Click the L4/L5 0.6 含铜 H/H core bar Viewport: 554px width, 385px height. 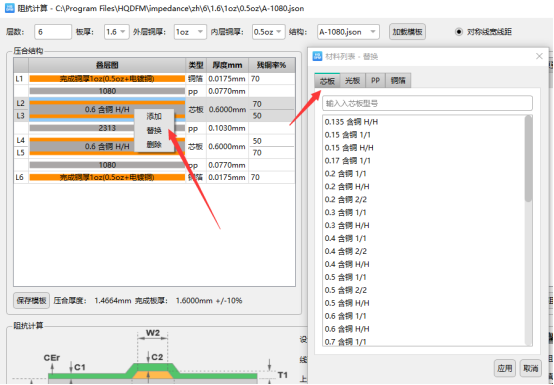(x=107, y=146)
